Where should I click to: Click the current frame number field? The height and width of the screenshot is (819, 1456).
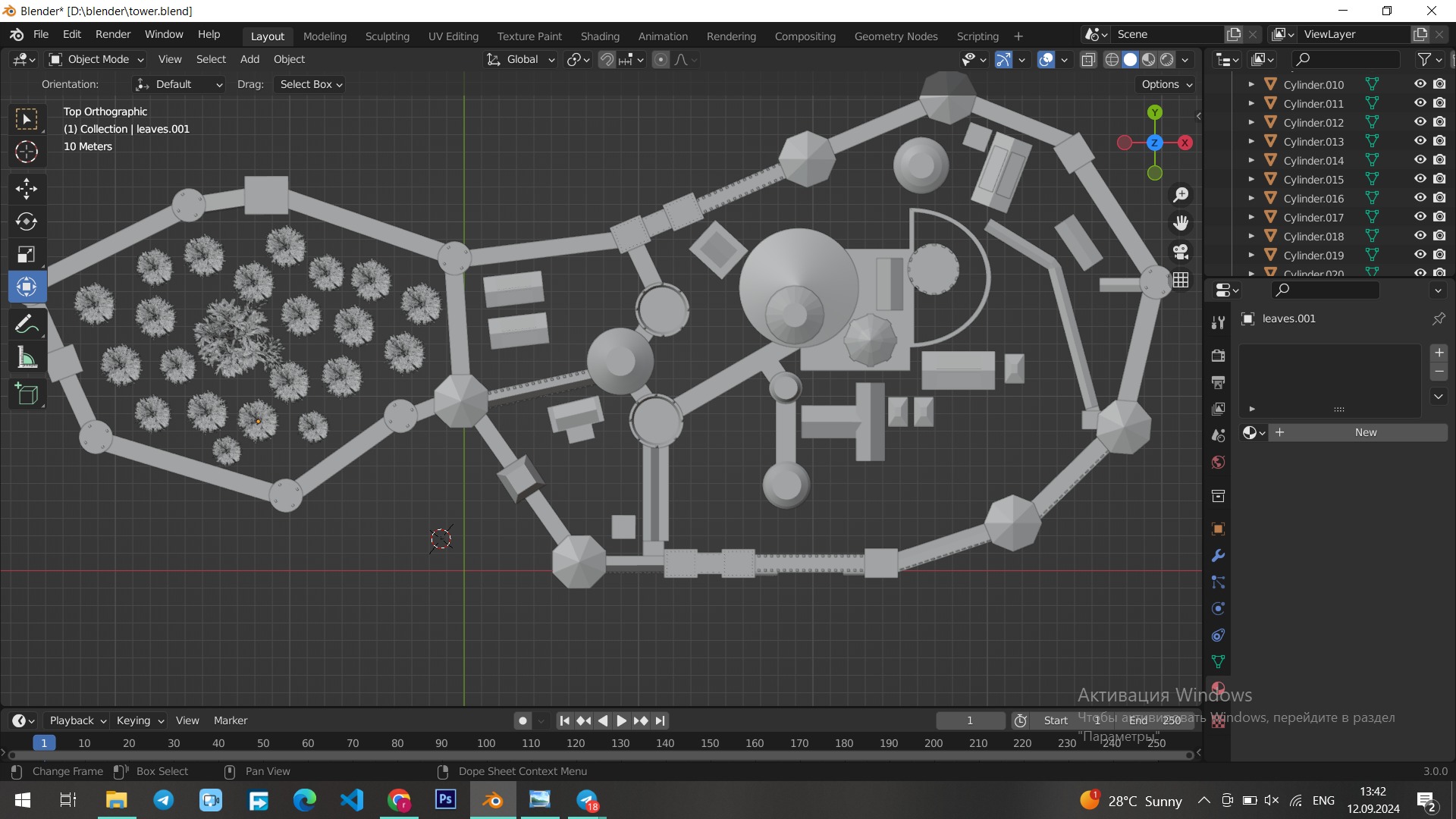click(x=970, y=720)
